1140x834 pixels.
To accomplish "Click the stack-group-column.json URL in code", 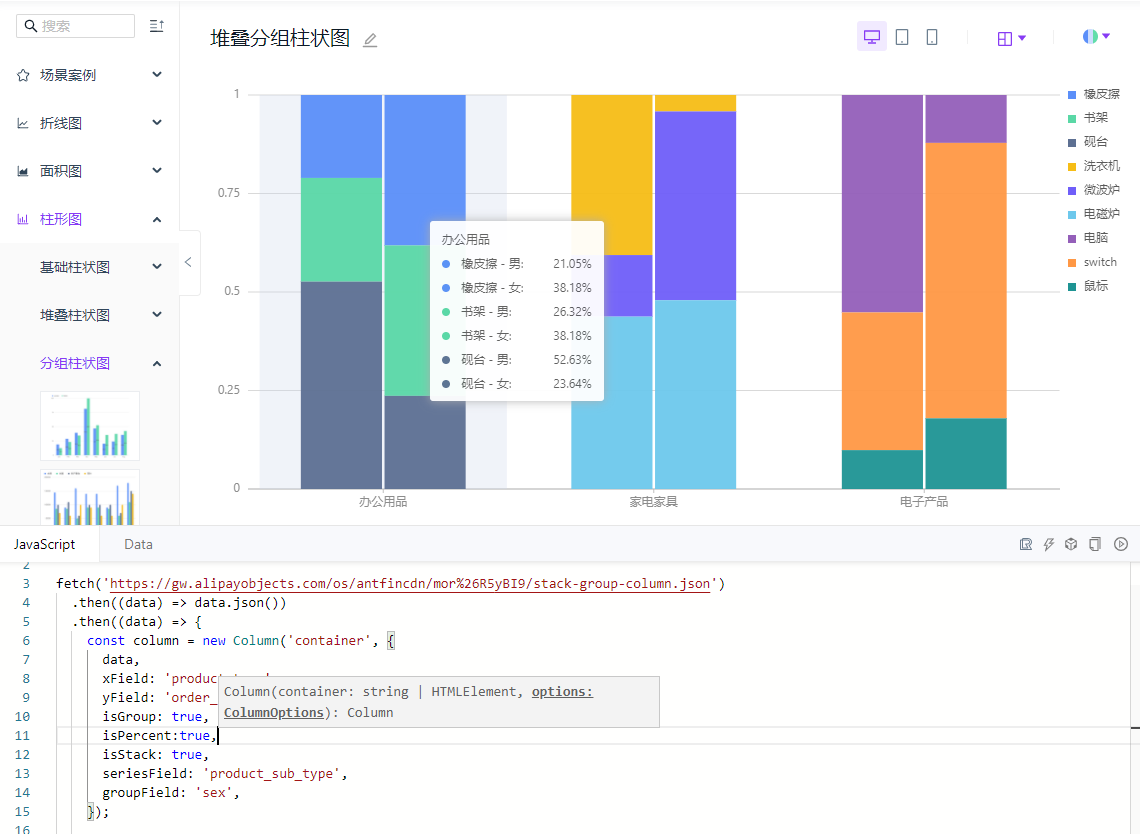I will [409, 584].
